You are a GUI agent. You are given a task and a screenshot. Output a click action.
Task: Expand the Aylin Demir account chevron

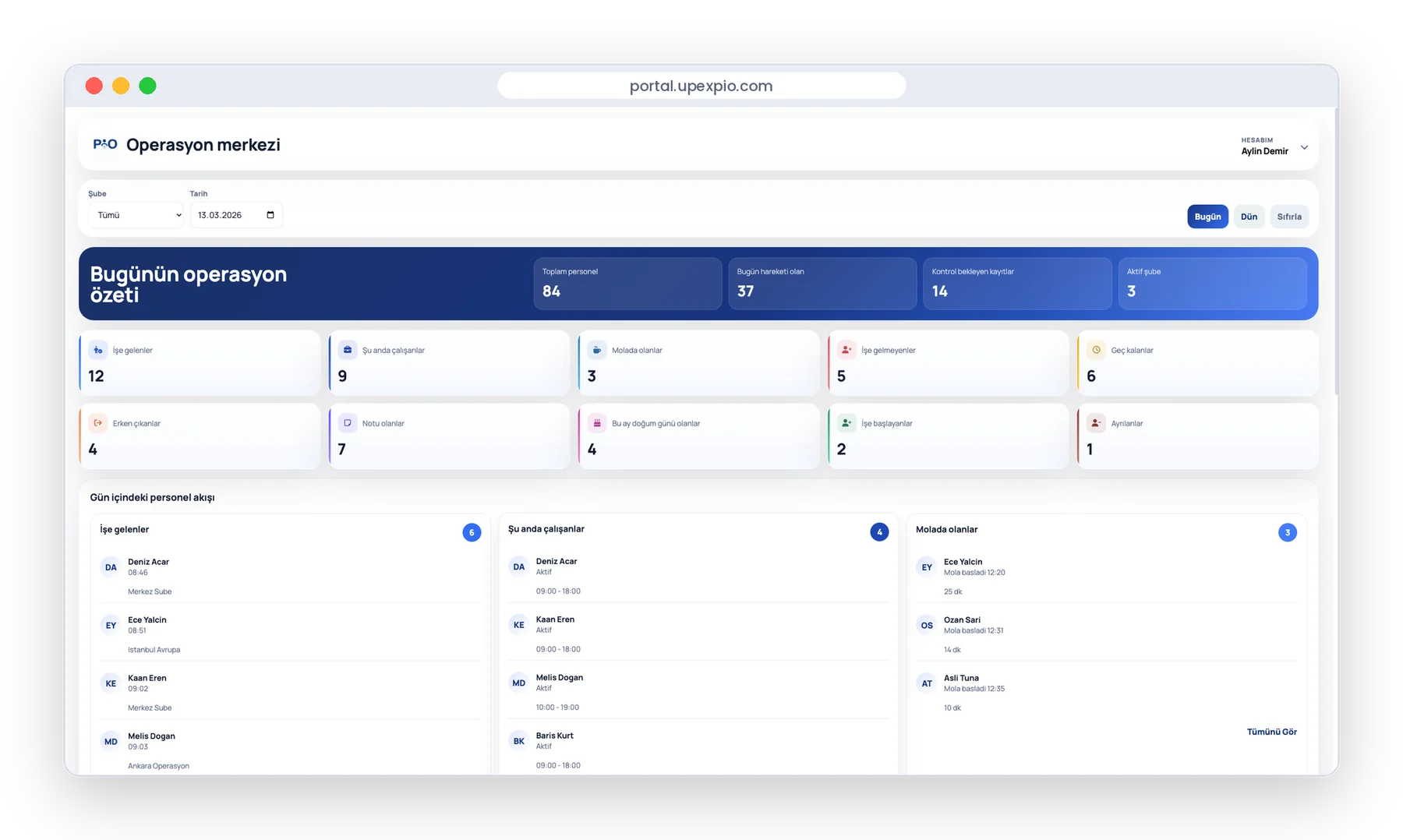coord(1304,147)
